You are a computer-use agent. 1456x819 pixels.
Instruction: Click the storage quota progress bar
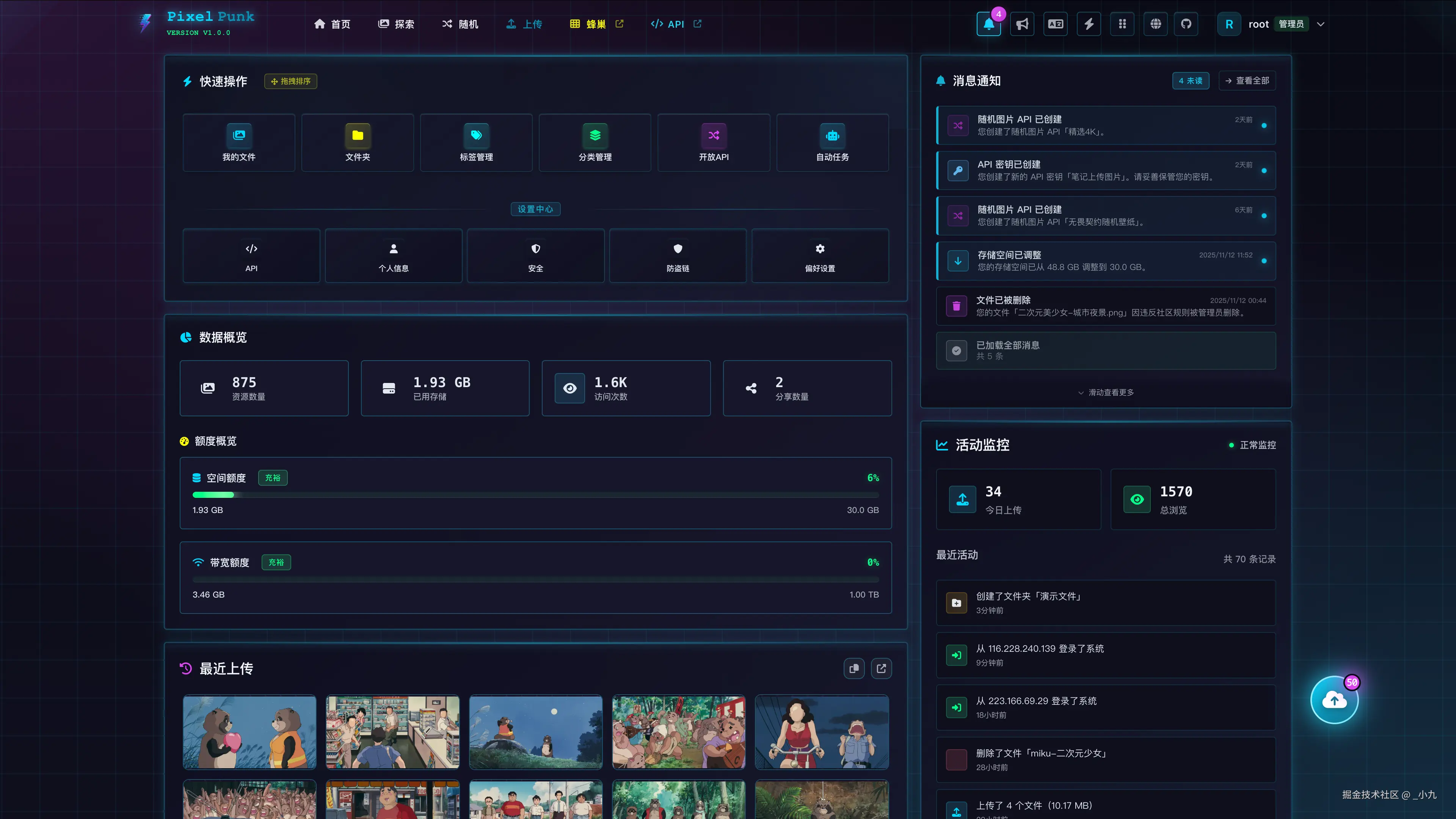point(535,495)
